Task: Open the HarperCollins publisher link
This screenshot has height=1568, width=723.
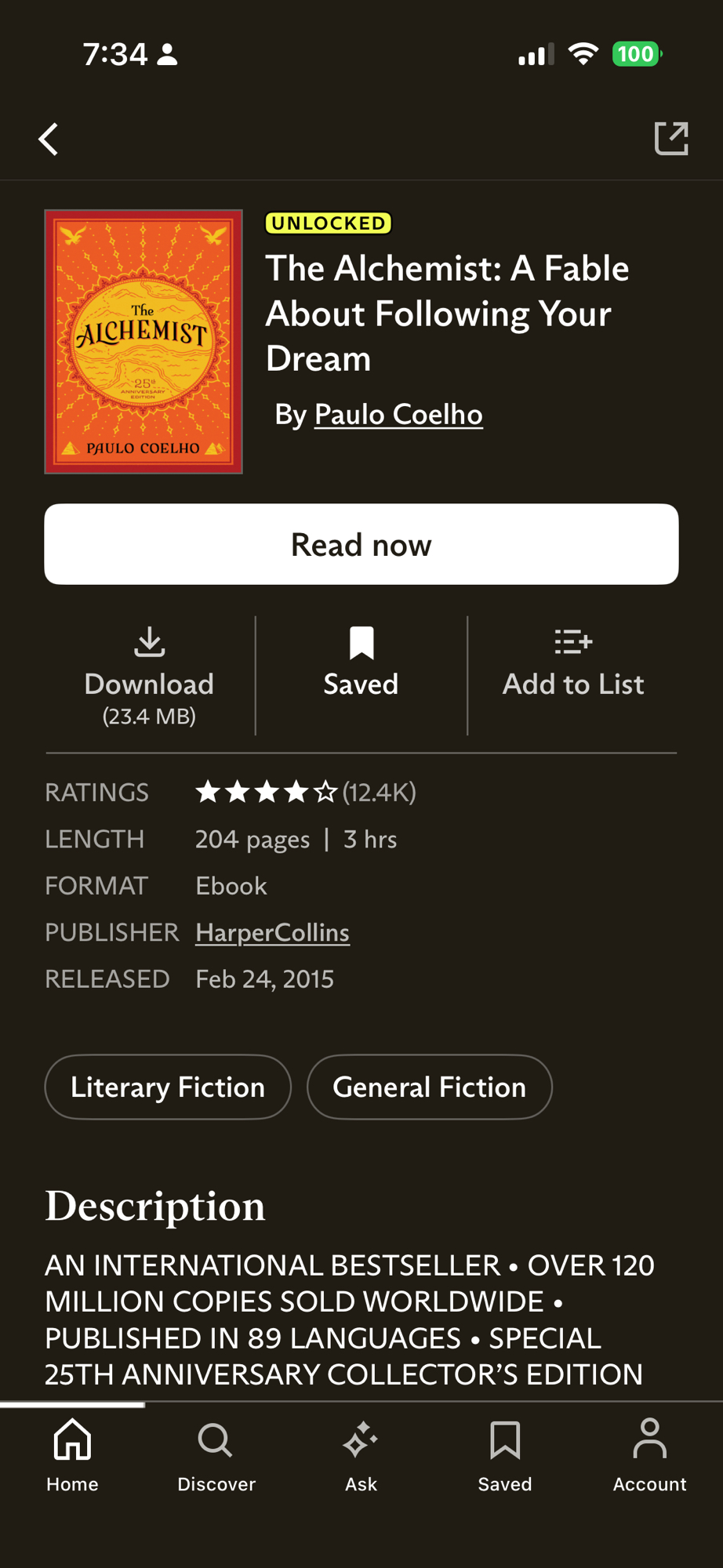Action: [272, 932]
